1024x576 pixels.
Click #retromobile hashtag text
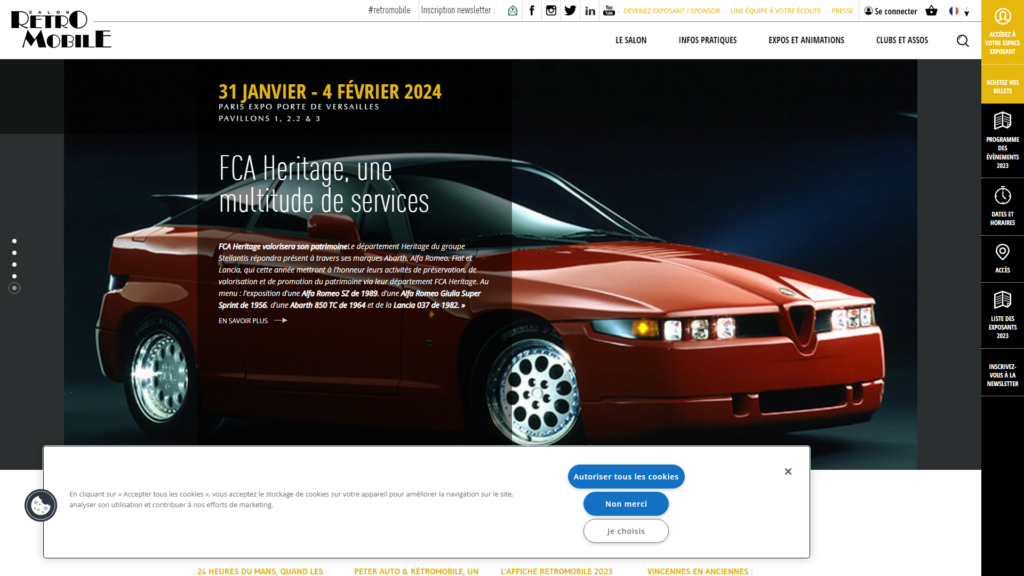(x=389, y=10)
